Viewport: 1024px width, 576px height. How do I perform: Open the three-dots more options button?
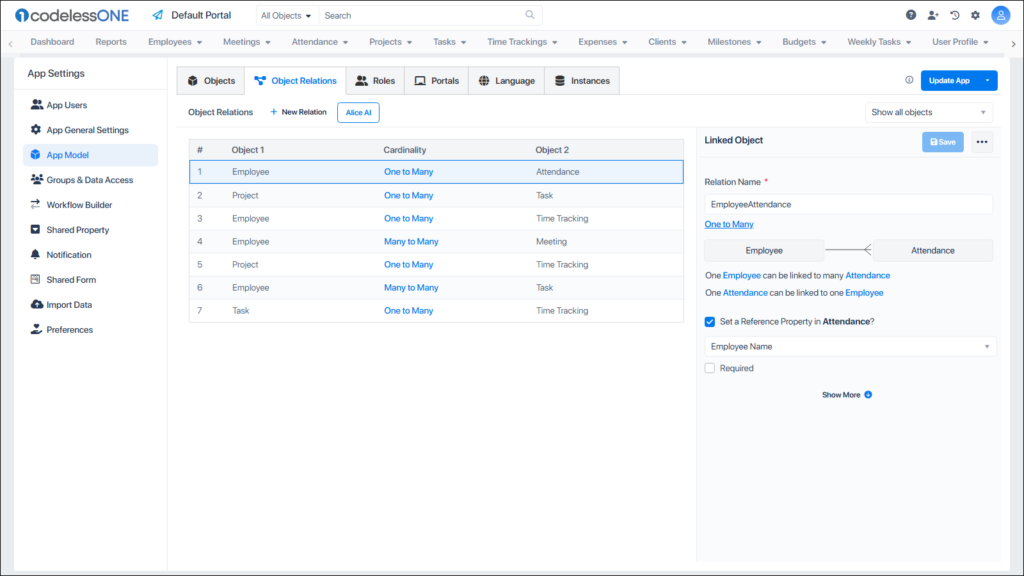982,142
